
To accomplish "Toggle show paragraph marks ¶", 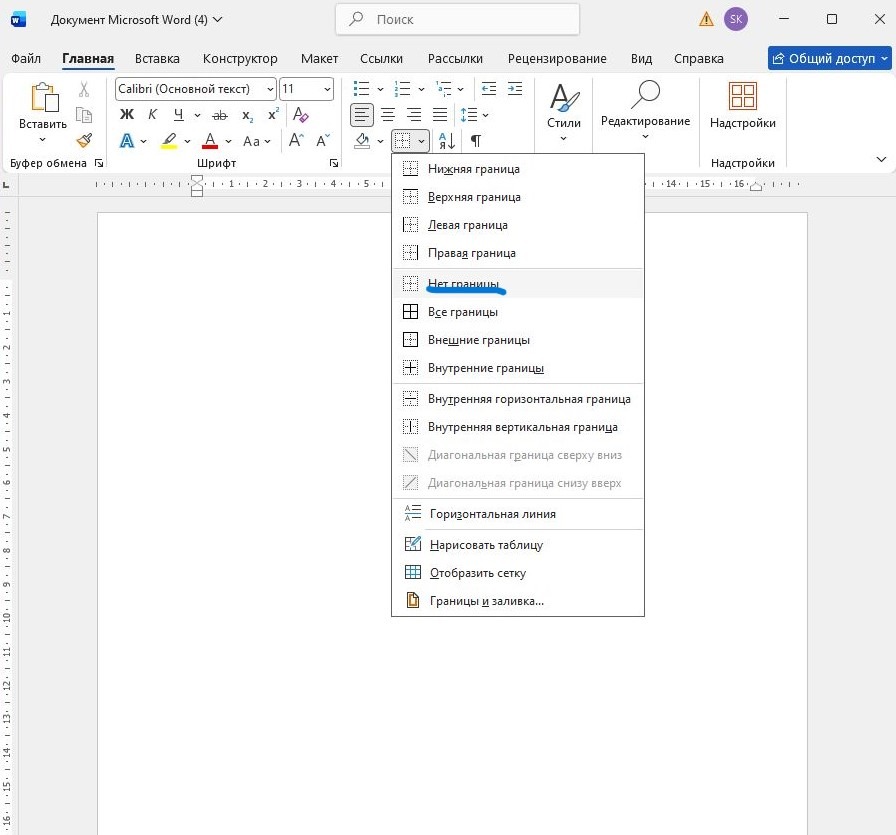I will click(475, 141).
